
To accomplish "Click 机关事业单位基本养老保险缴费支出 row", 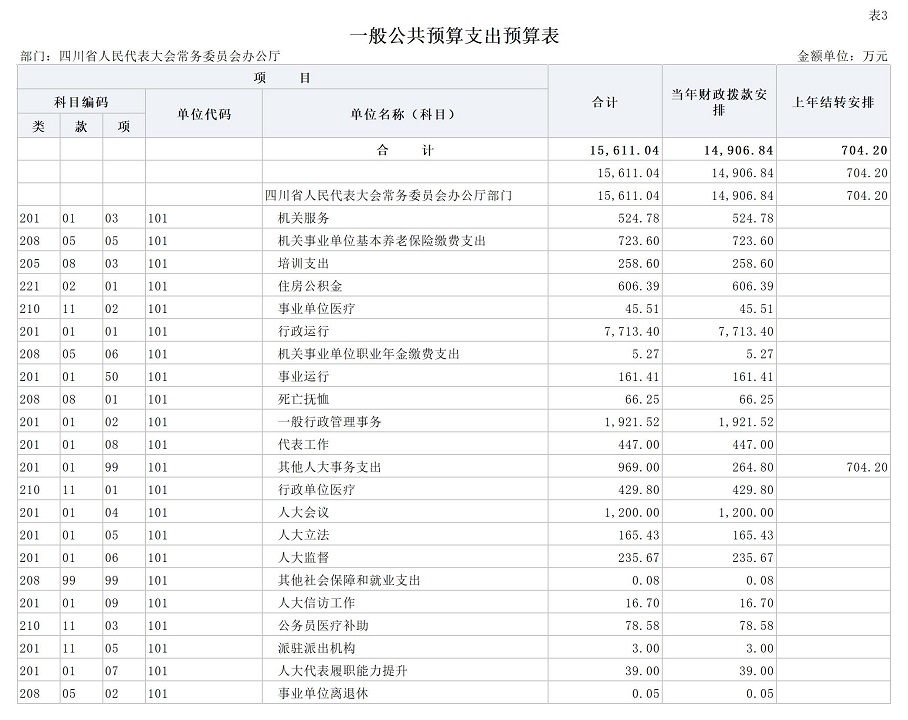I will [382, 240].
